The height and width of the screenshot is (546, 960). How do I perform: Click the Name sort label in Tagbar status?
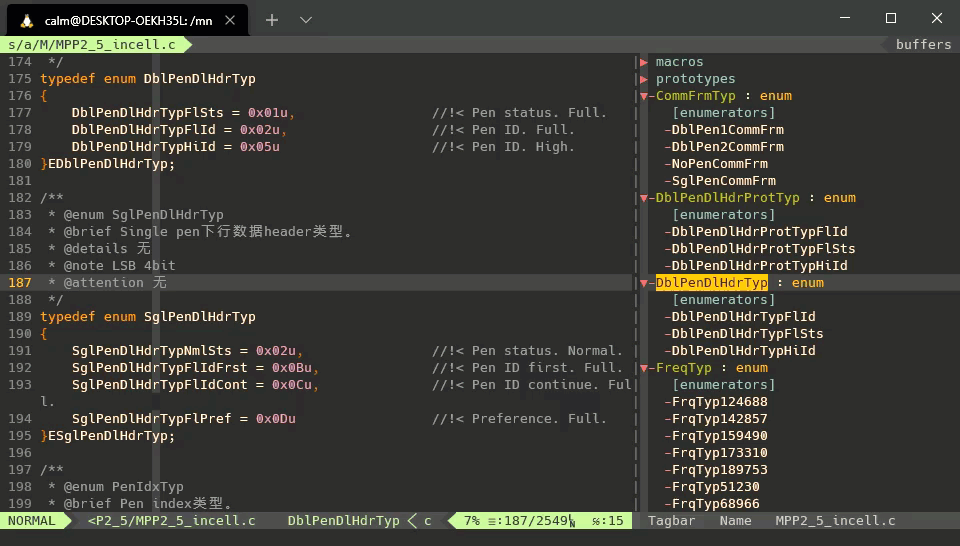click(735, 521)
